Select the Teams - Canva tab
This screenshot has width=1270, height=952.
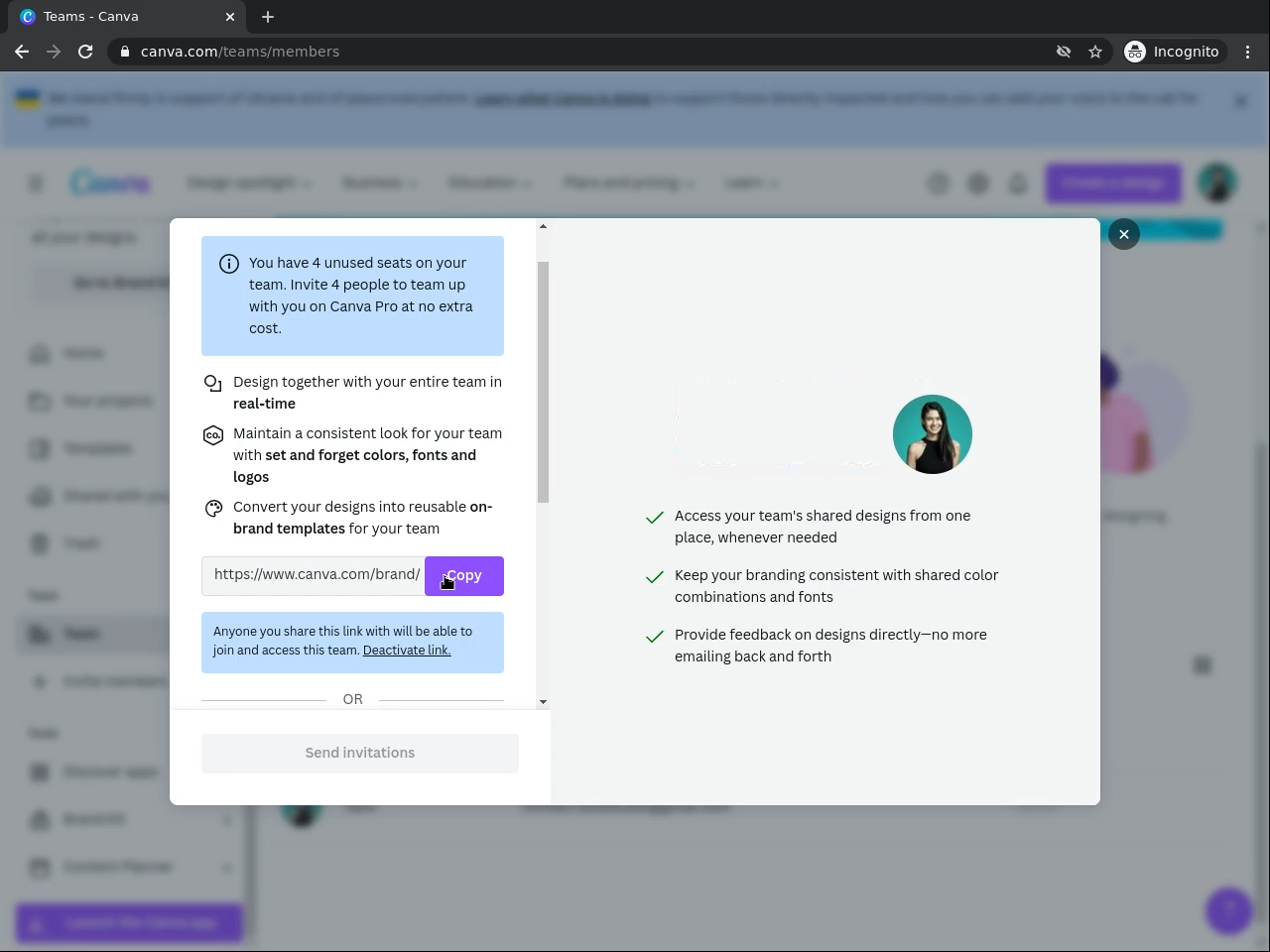tap(126, 17)
